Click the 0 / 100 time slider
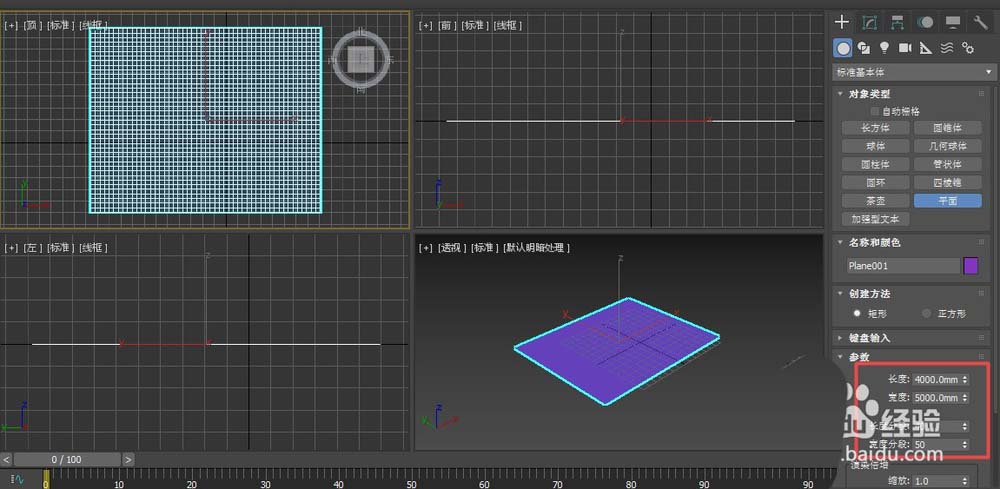Image resolution: width=1000 pixels, height=489 pixels. 67,459
